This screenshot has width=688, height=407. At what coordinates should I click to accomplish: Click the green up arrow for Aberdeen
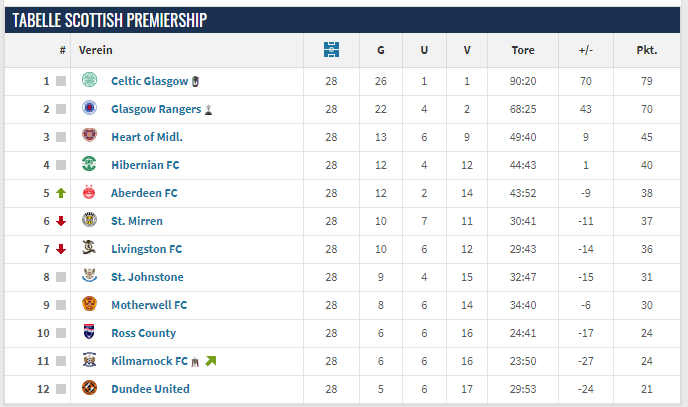coord(61,193)
